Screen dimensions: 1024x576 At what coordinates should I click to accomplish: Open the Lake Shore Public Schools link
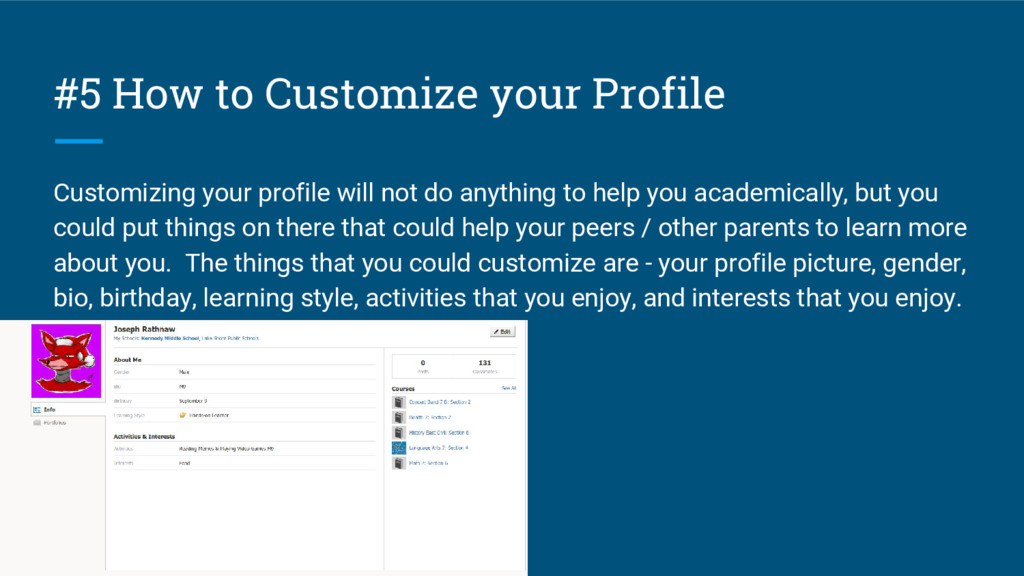[230, 338]
